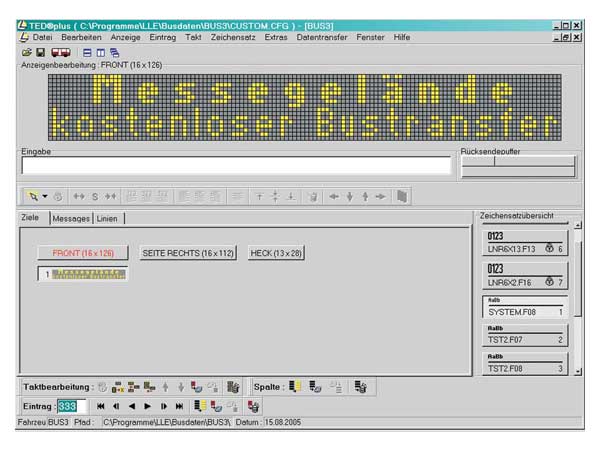Open the Takt menu

[193, 37]
